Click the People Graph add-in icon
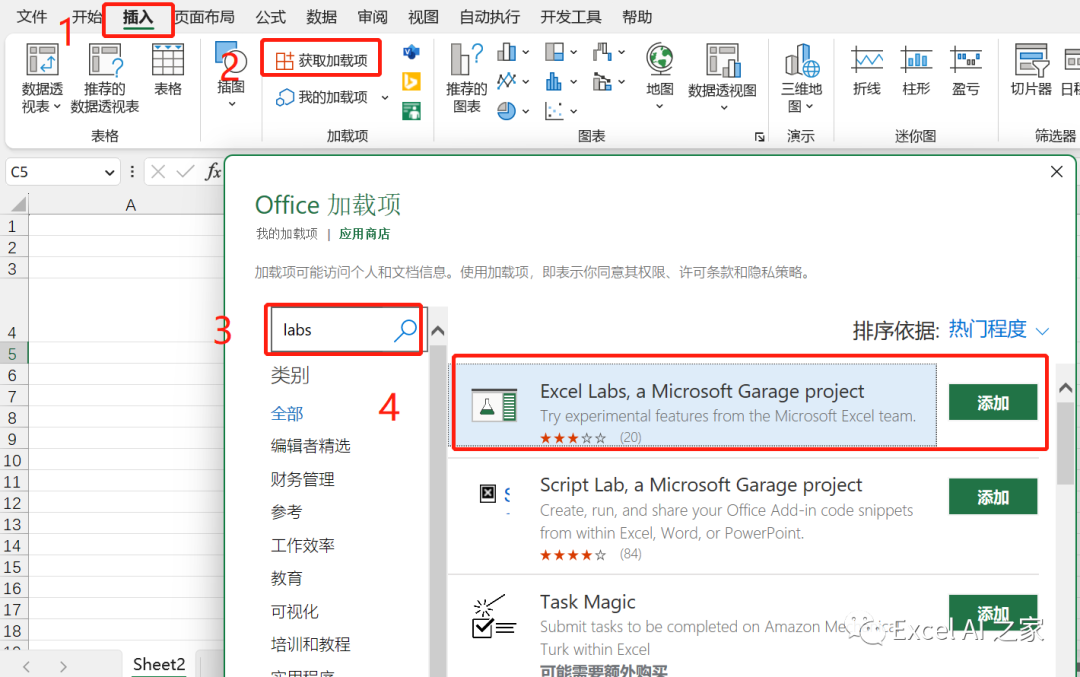This screenshot has width=1080, height=677. point(411,111)
